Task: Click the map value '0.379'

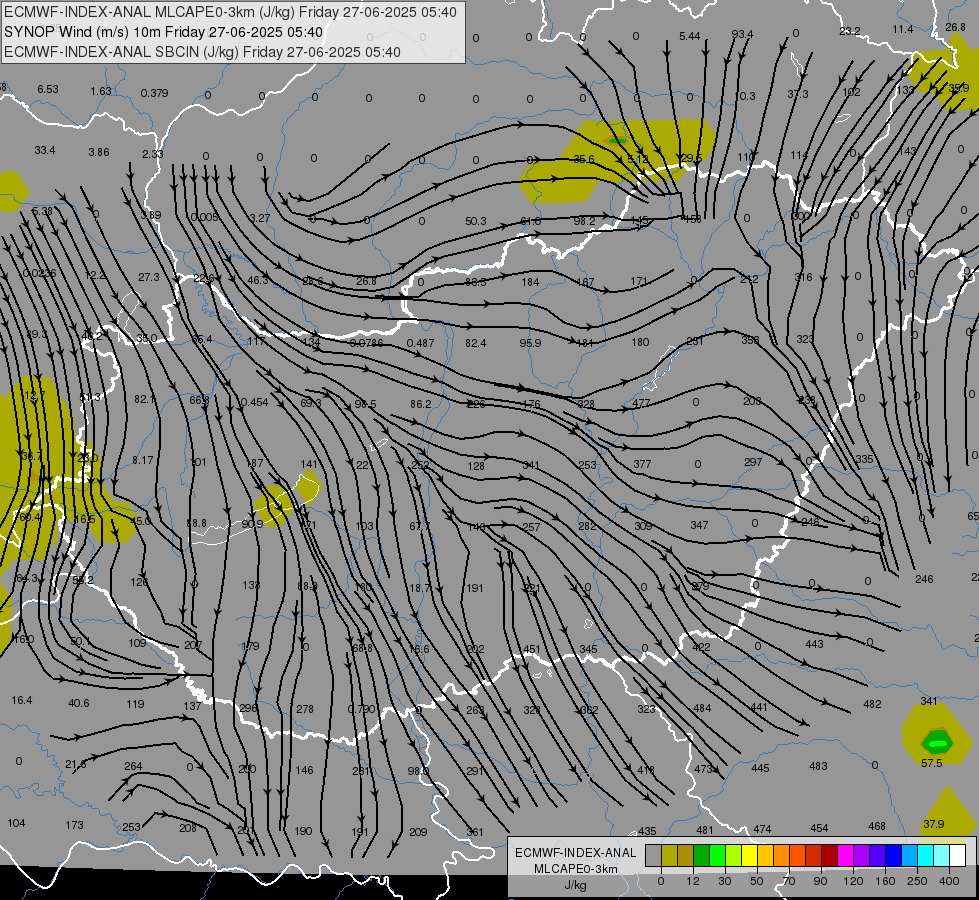Action: pyautogui.click(x=154, y=93)
